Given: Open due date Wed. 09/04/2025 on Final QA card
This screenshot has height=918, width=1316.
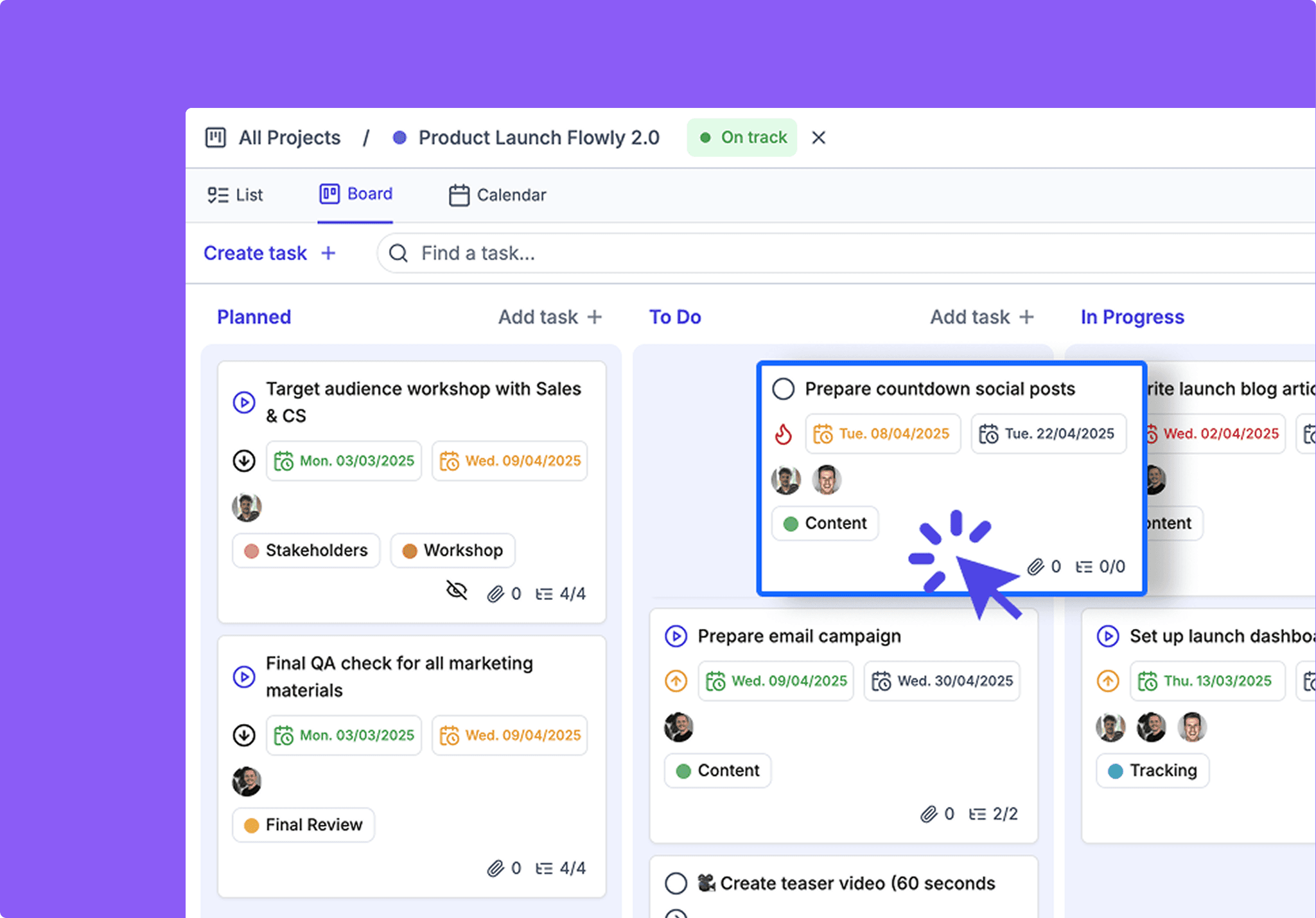Looking at the screenshot, I should click(510, 735).
